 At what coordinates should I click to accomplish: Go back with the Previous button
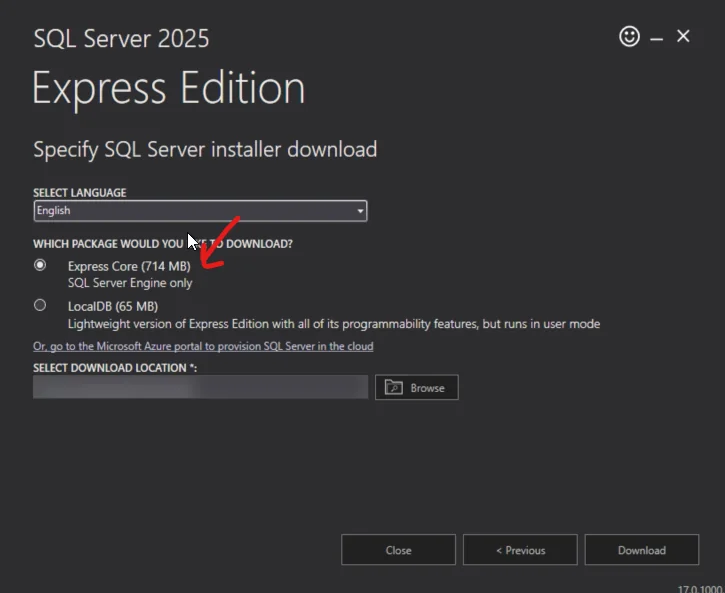520,550
